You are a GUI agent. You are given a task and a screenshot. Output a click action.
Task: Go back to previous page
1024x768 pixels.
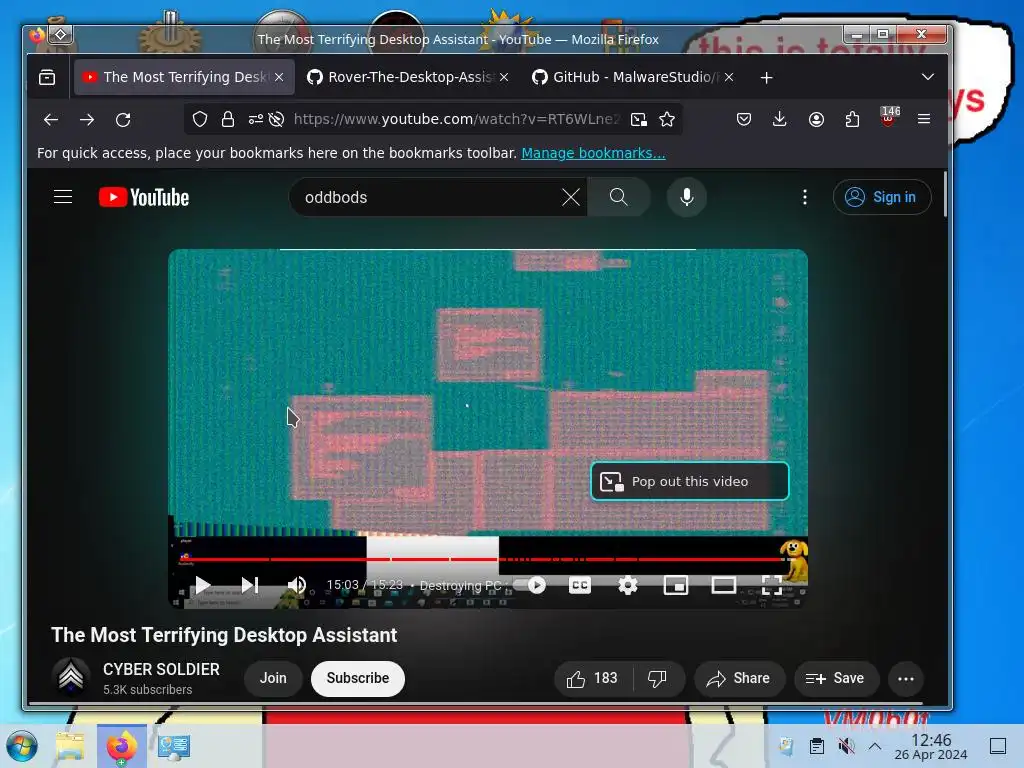[51, 120]
